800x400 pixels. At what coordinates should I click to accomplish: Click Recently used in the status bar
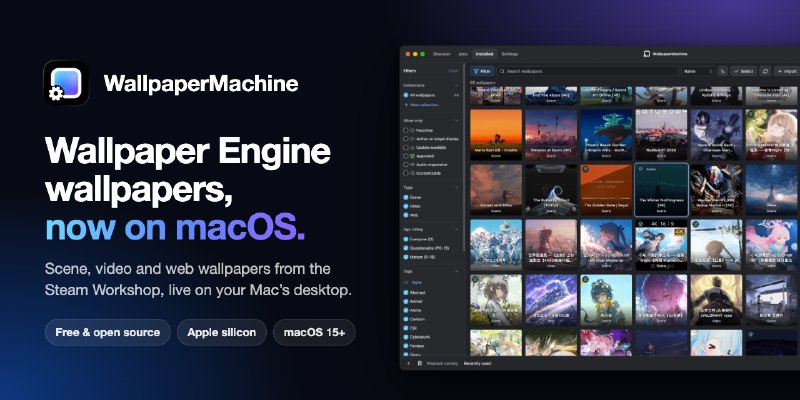point(477,363)
